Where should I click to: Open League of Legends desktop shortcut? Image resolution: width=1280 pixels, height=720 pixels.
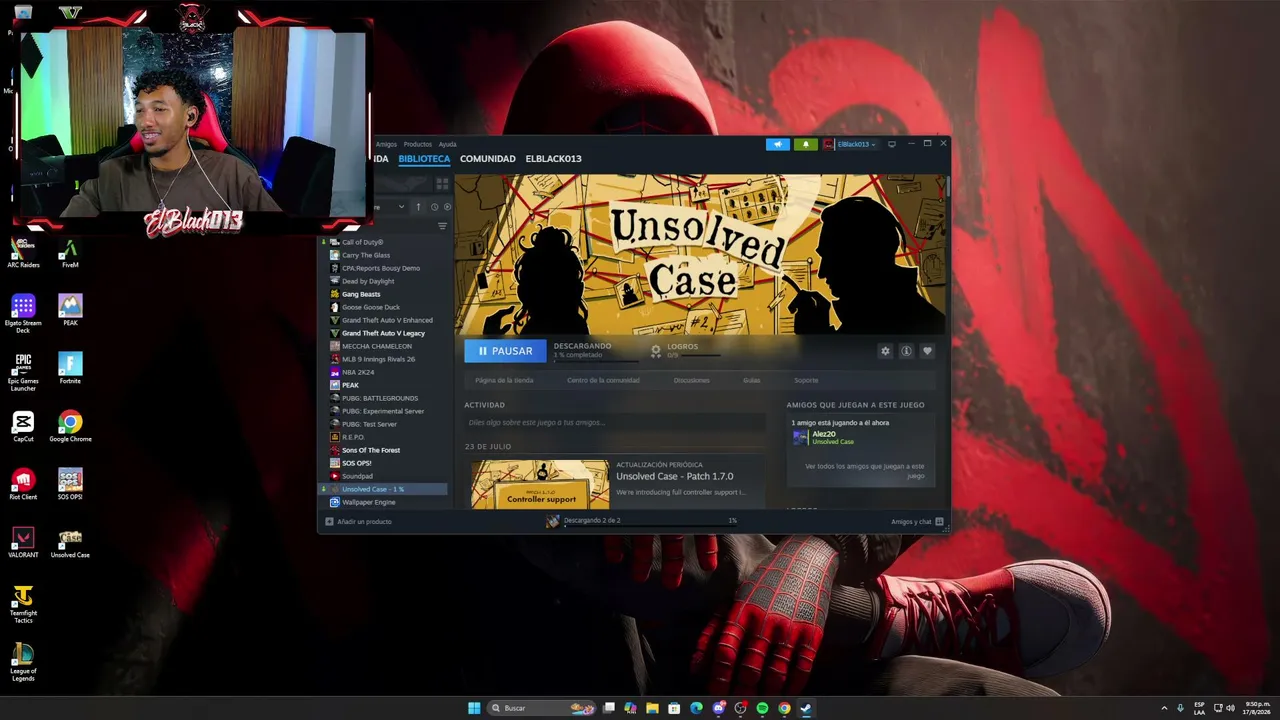[x=23, y=662]
